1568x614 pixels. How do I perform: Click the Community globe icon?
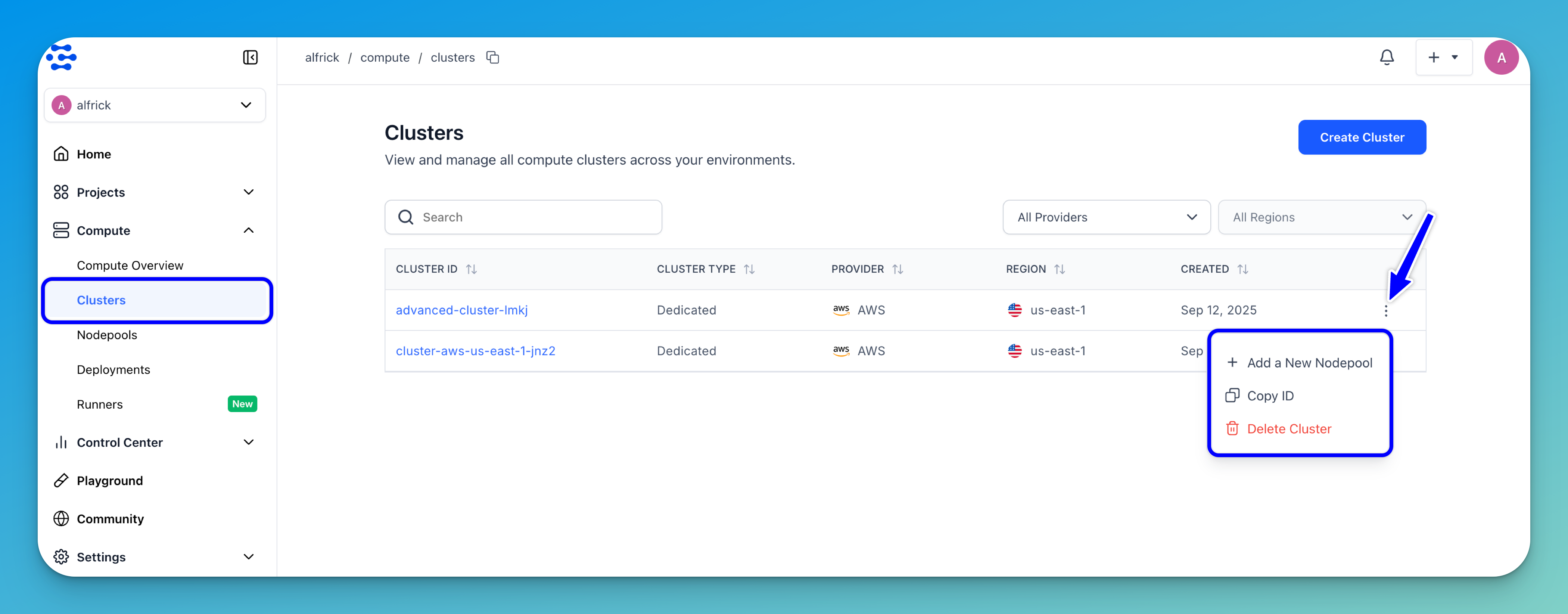click(x=61, y=519)
